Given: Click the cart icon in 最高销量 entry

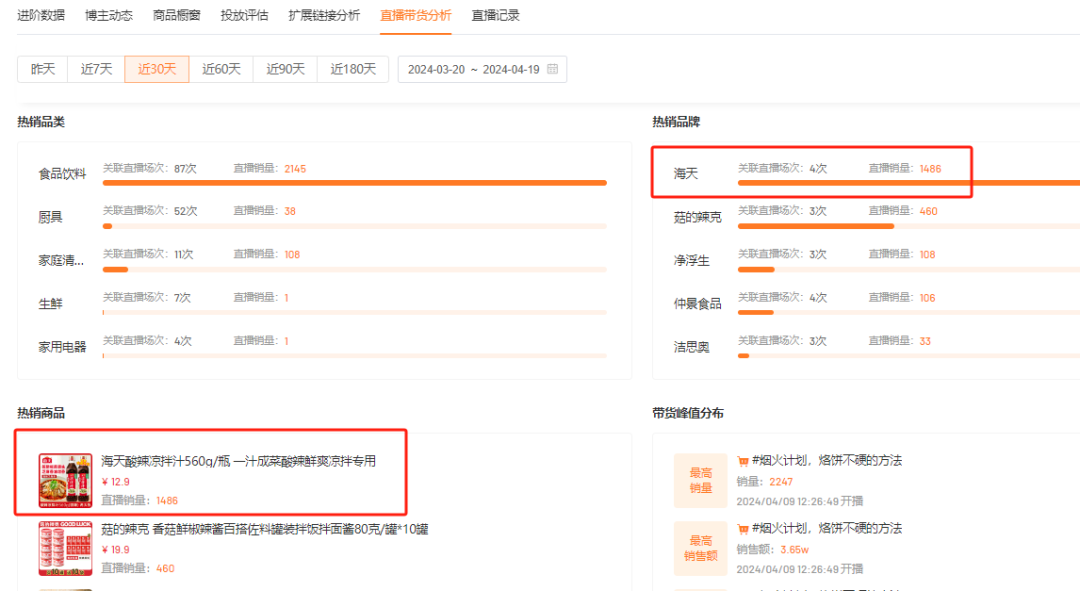Looking at the screenshot, I should click(x=743, y=461).
